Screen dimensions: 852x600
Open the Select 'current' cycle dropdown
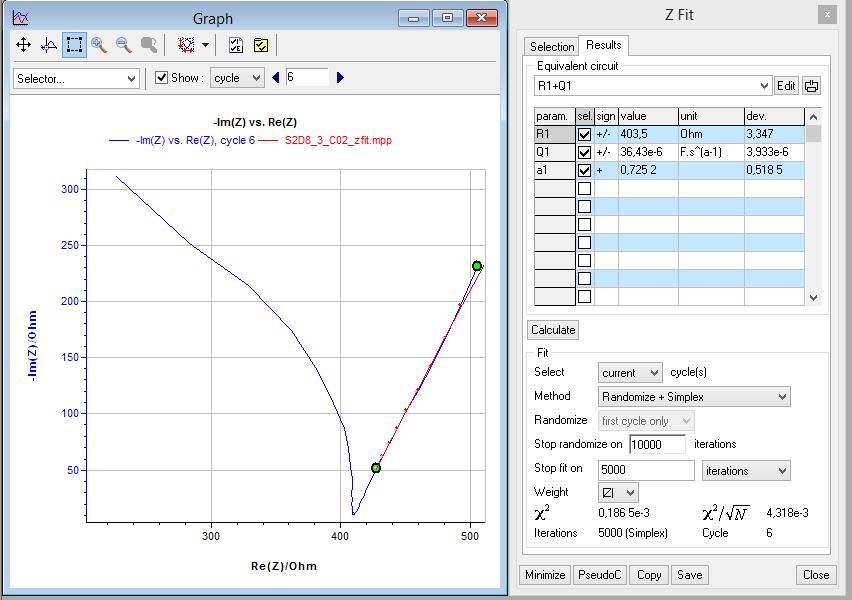click(630, 373)
